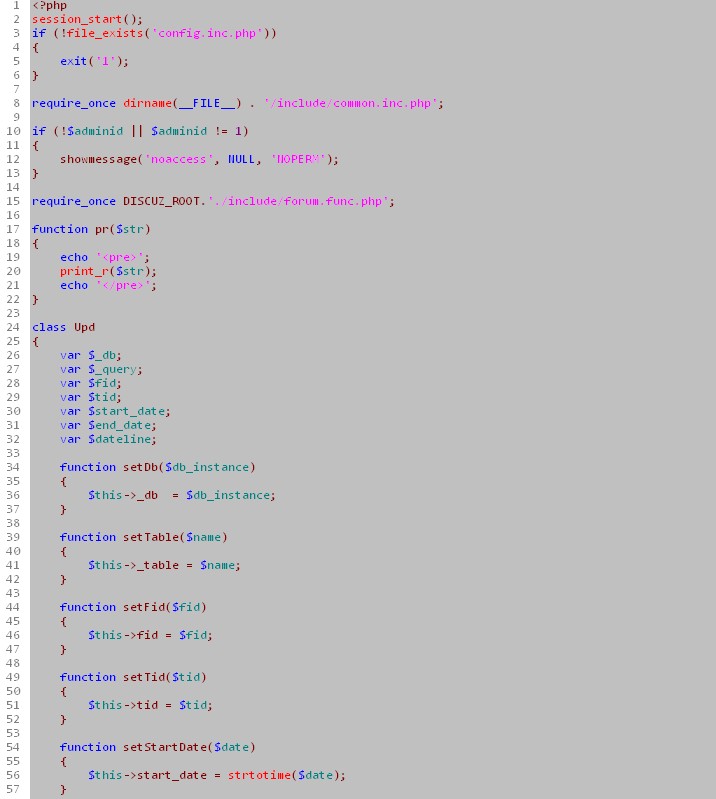Click DISCUZ_ROOT on line 15
This screenshot has height=799, width=716.
(x=162, y=201)
